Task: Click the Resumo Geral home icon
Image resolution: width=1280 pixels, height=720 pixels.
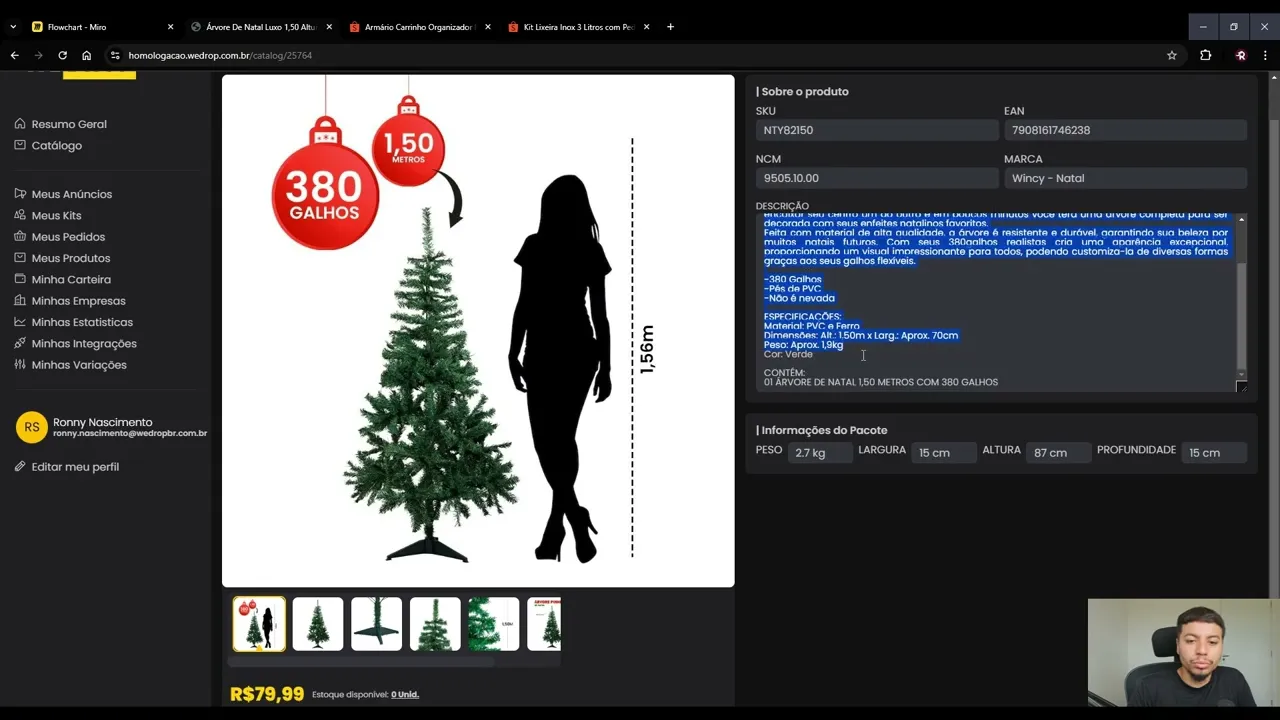Action: tap(20, 124)
